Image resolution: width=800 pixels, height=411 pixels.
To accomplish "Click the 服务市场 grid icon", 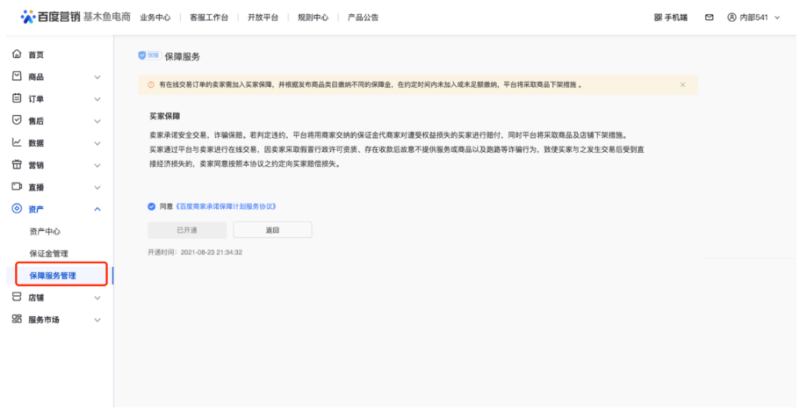I will 17,319.
